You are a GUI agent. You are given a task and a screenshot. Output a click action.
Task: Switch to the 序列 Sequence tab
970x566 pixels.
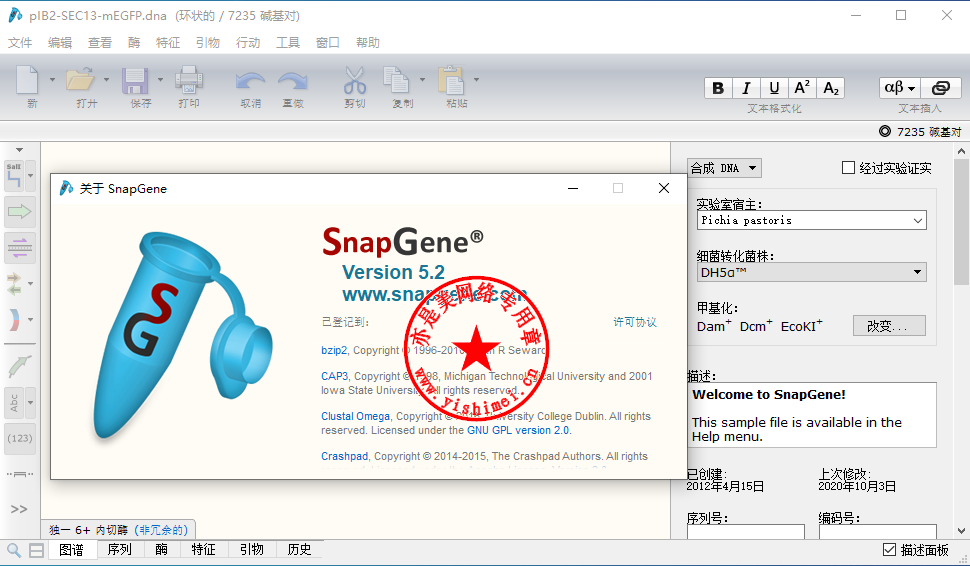119,549
